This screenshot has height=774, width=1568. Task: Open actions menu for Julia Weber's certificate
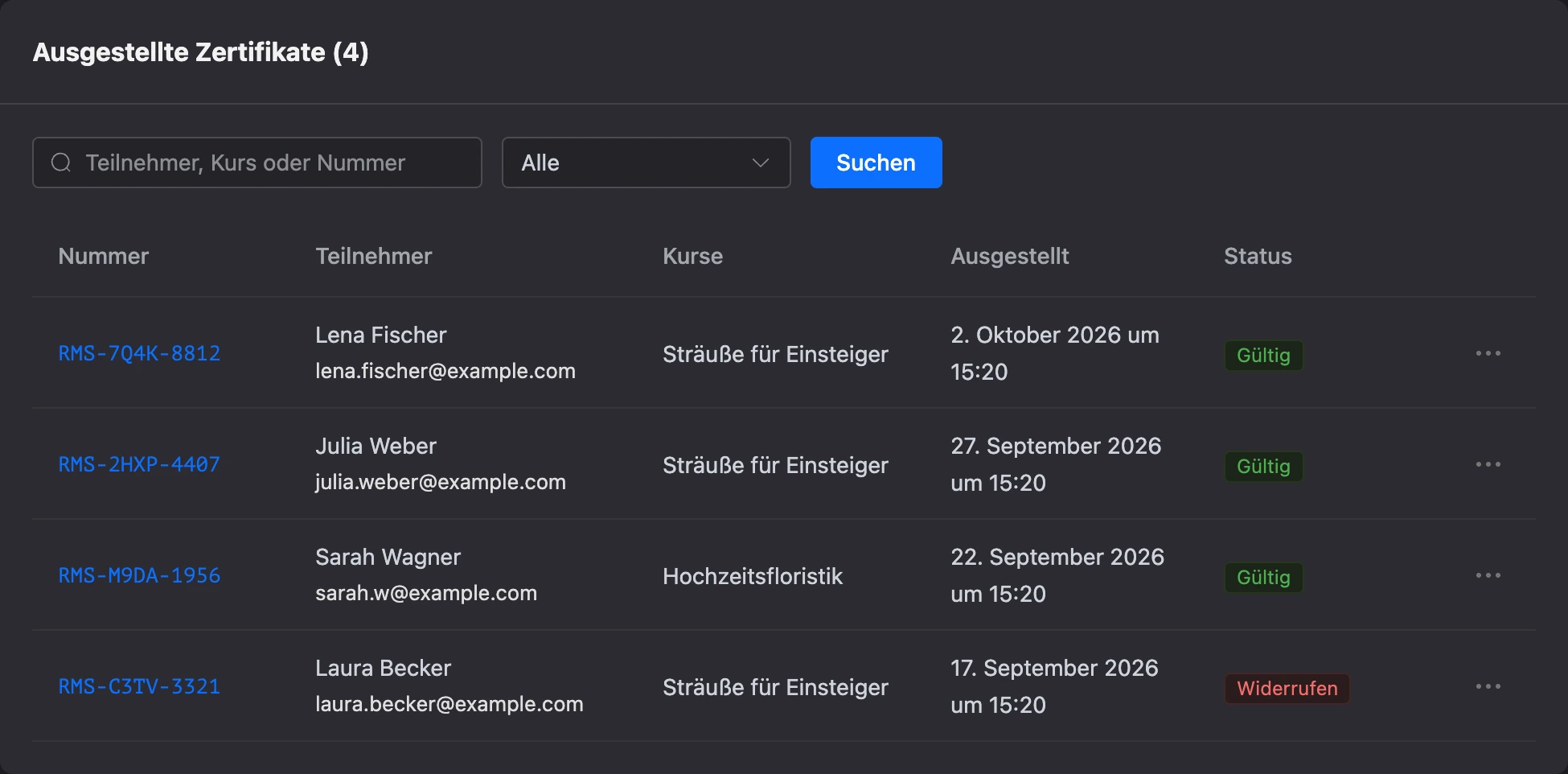point(1488,465)
